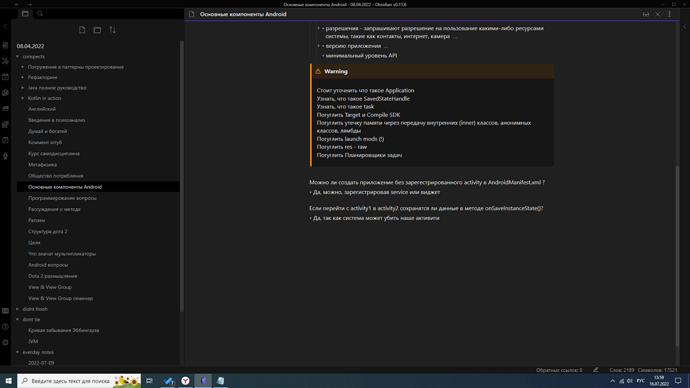The height and width of the screenshot is (388, 690).
Task: Fold the разрешения bullet item
Action: 319,28
